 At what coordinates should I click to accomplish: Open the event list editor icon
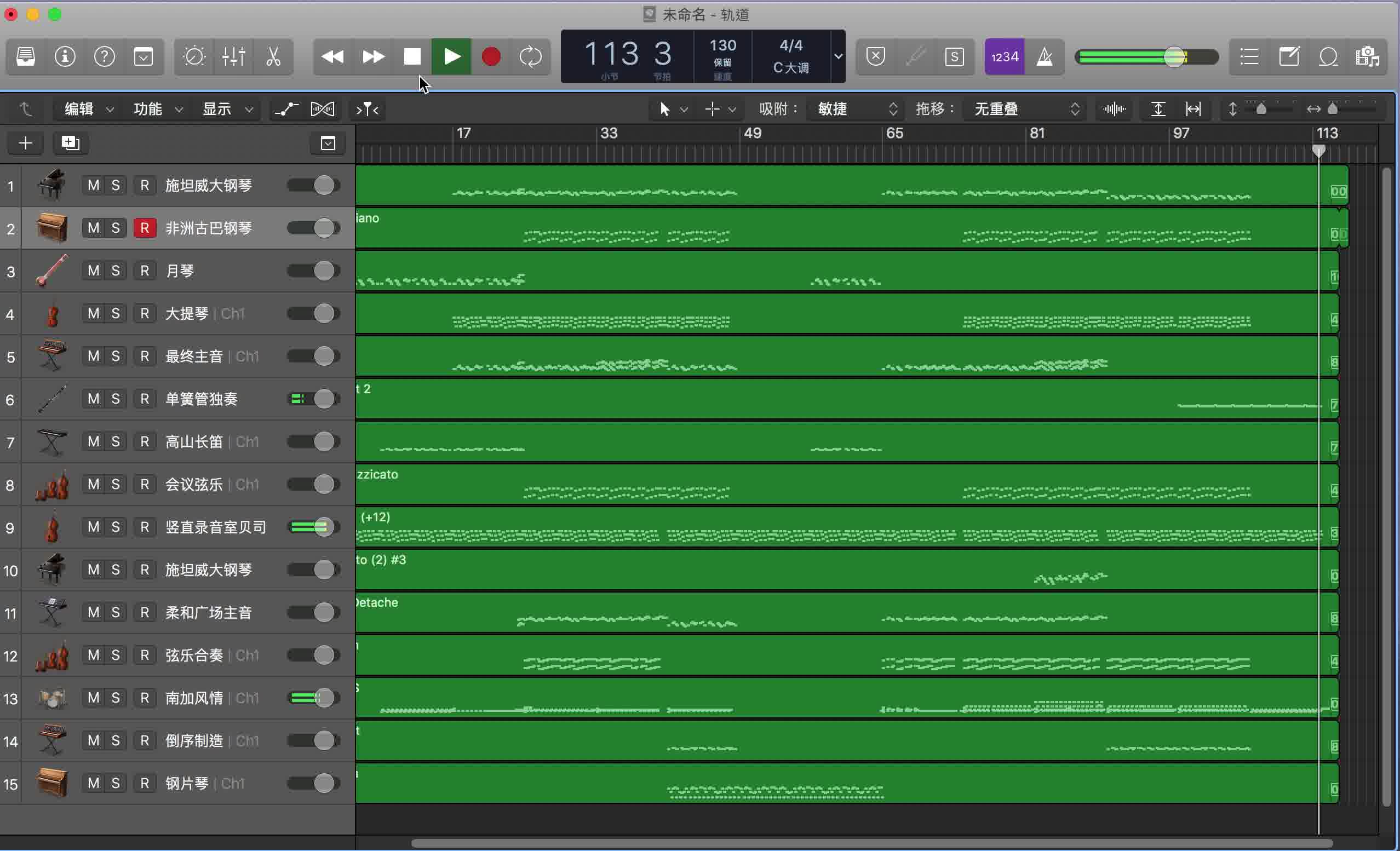click(1248, 56)
